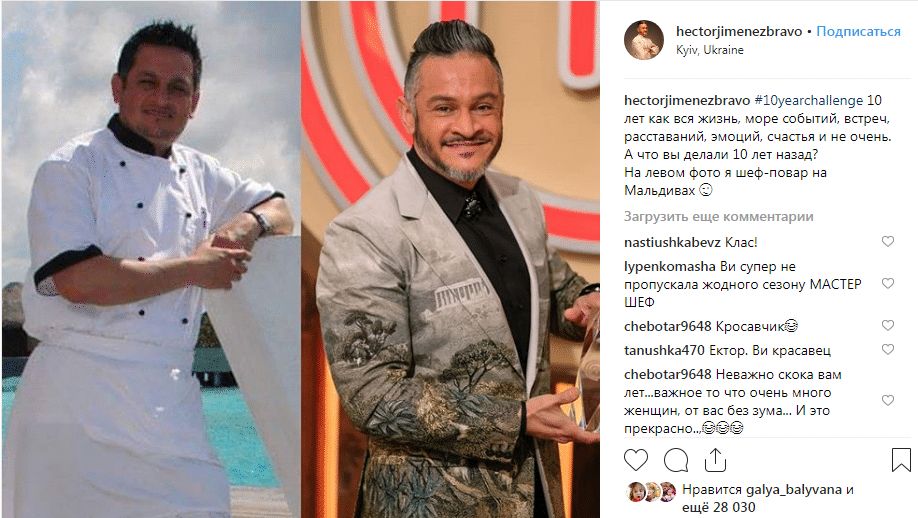Save post with the bookmark icon

point(901,460)
